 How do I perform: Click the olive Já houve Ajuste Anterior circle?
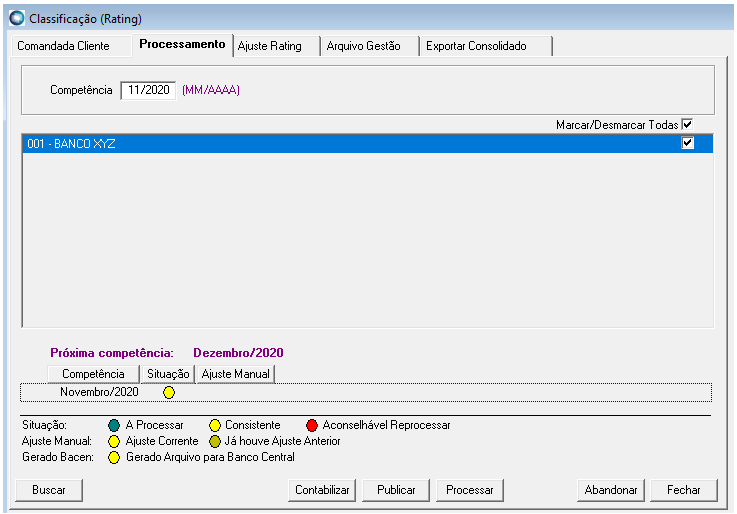215,442
